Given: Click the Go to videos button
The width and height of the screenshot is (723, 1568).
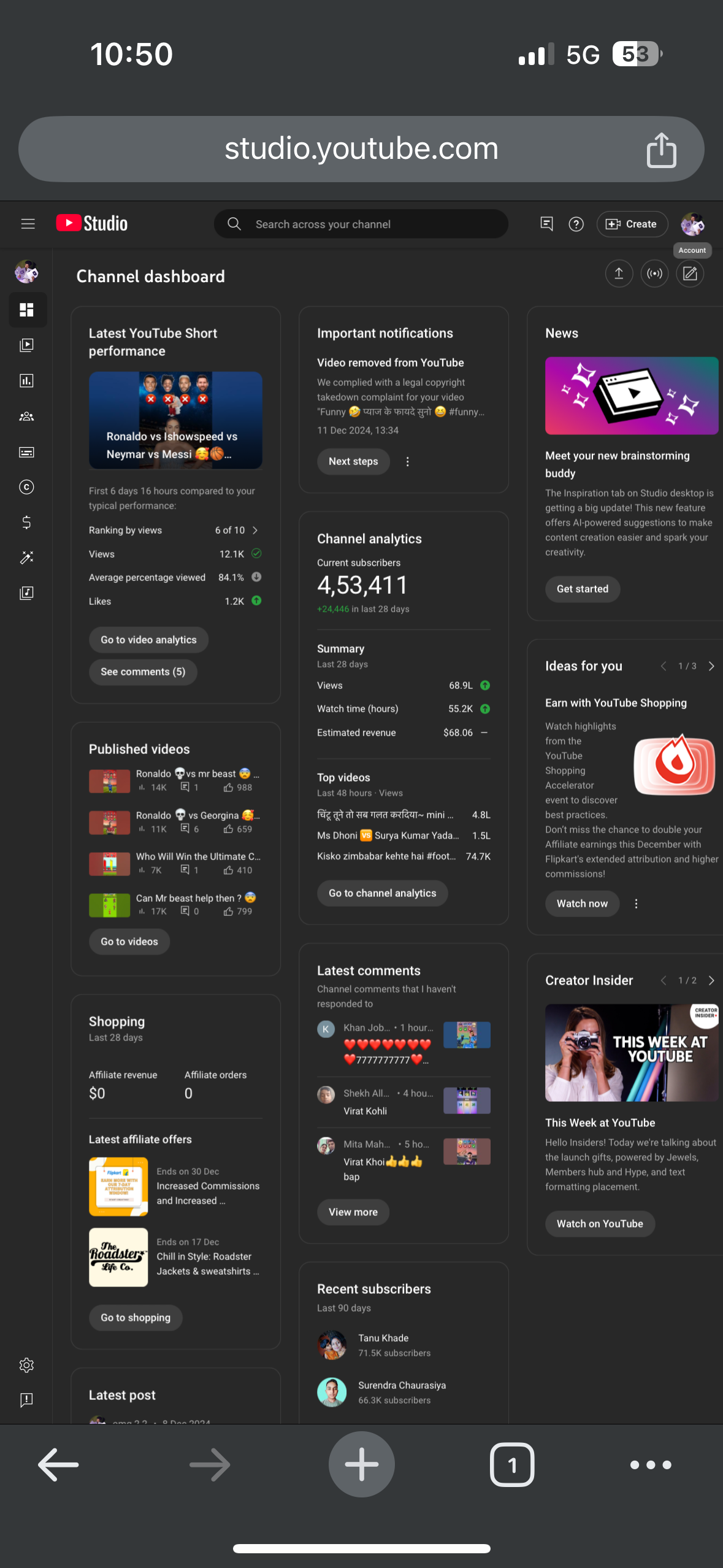Looking at the screenshot, I should click(129, 942).
